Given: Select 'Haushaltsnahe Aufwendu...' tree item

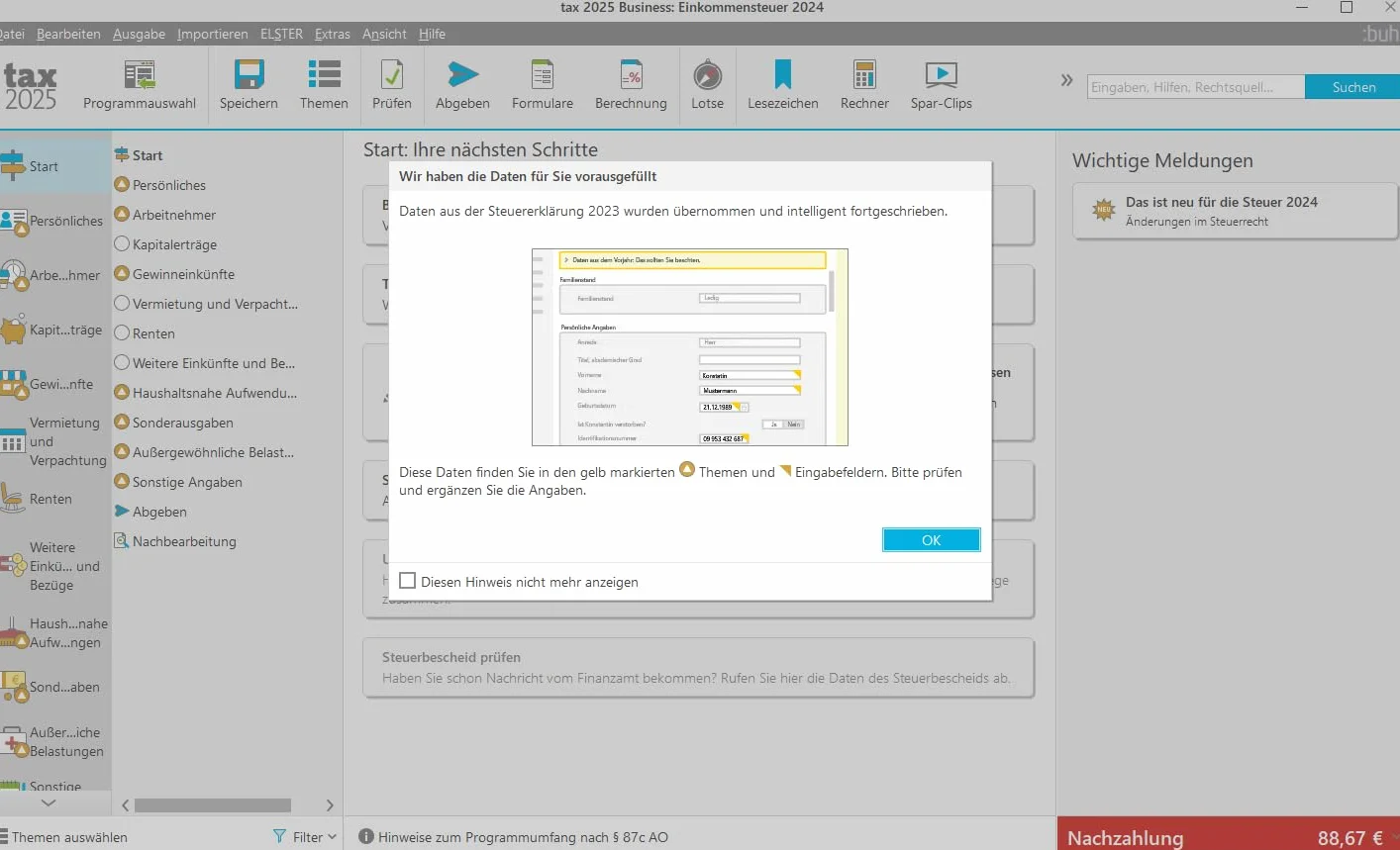Looking at the screenshot, I should click(206, 393).
